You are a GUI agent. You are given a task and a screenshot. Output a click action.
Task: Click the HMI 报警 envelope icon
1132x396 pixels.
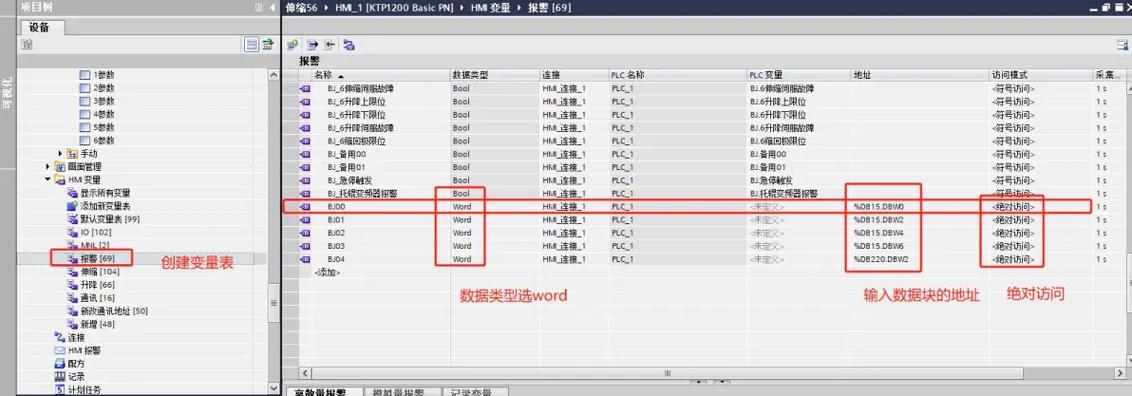tap(61, 350)
